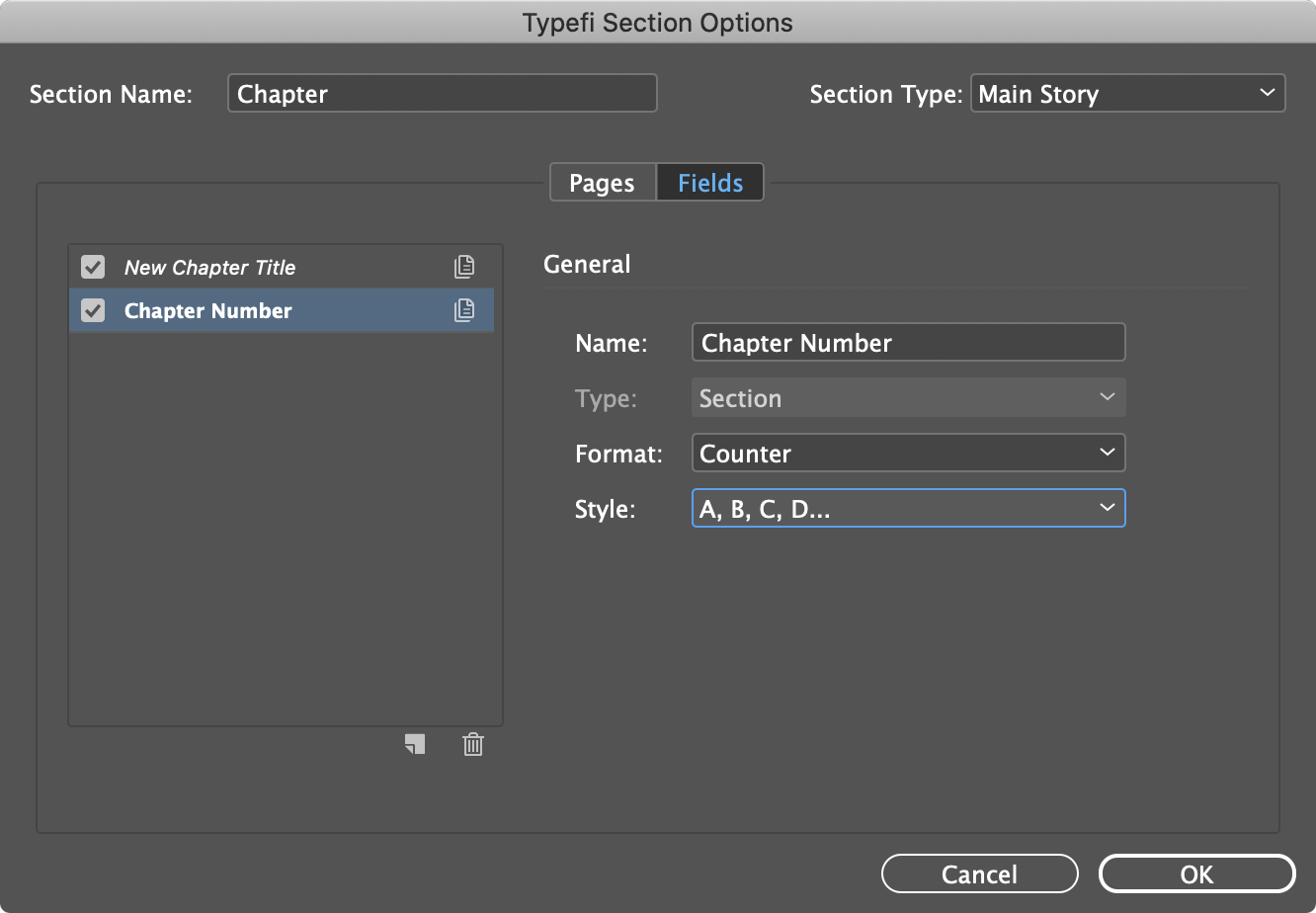Uncheck the Chapter Number checkbox
Viewport: 1316px width, 913px height.
93,310
